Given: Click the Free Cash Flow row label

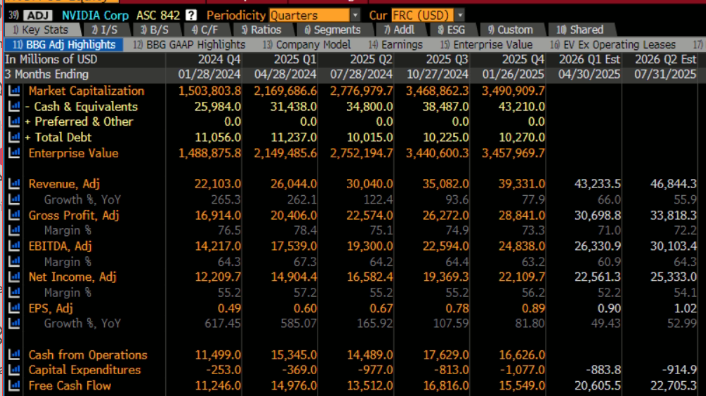Looking at the screenshot, I should [70, 386].
